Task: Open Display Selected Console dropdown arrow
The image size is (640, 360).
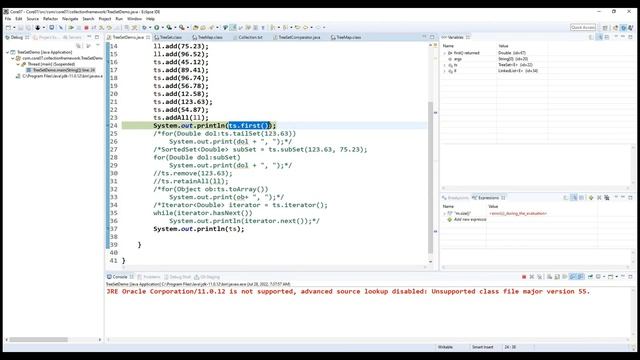Action: tap(604, 277)
